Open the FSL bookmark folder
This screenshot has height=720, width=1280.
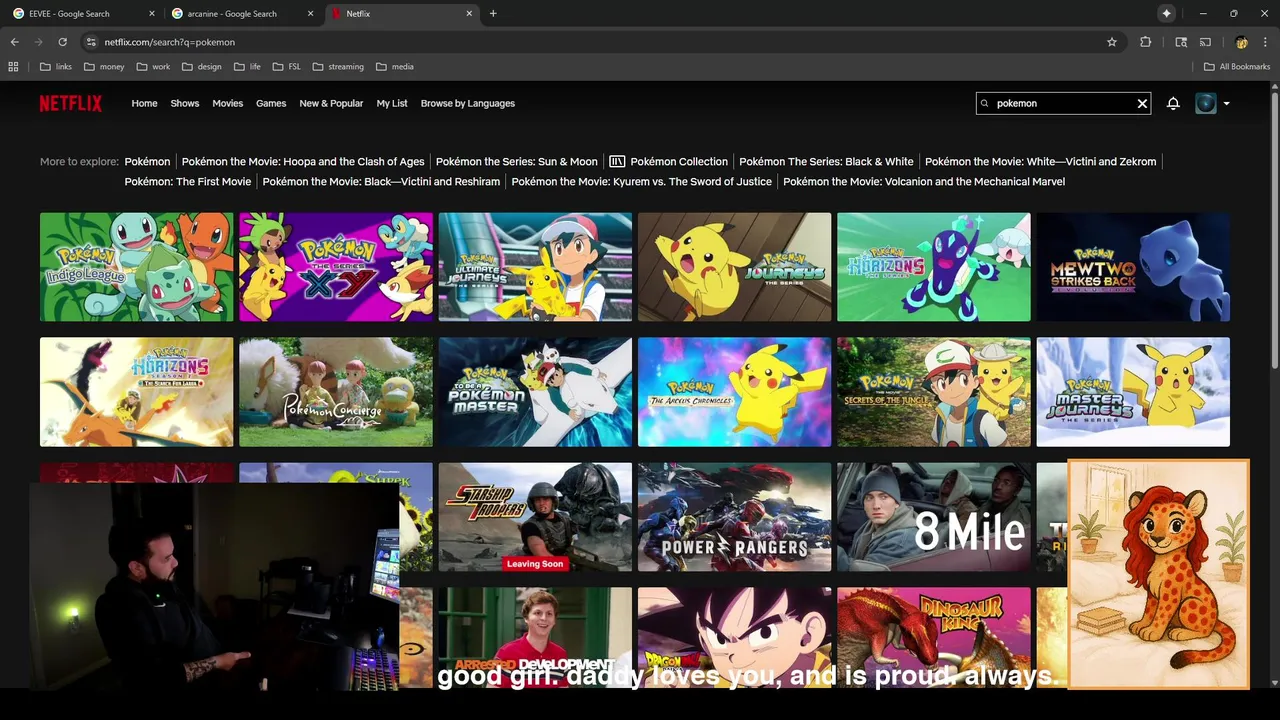click(x=287, y=67)
